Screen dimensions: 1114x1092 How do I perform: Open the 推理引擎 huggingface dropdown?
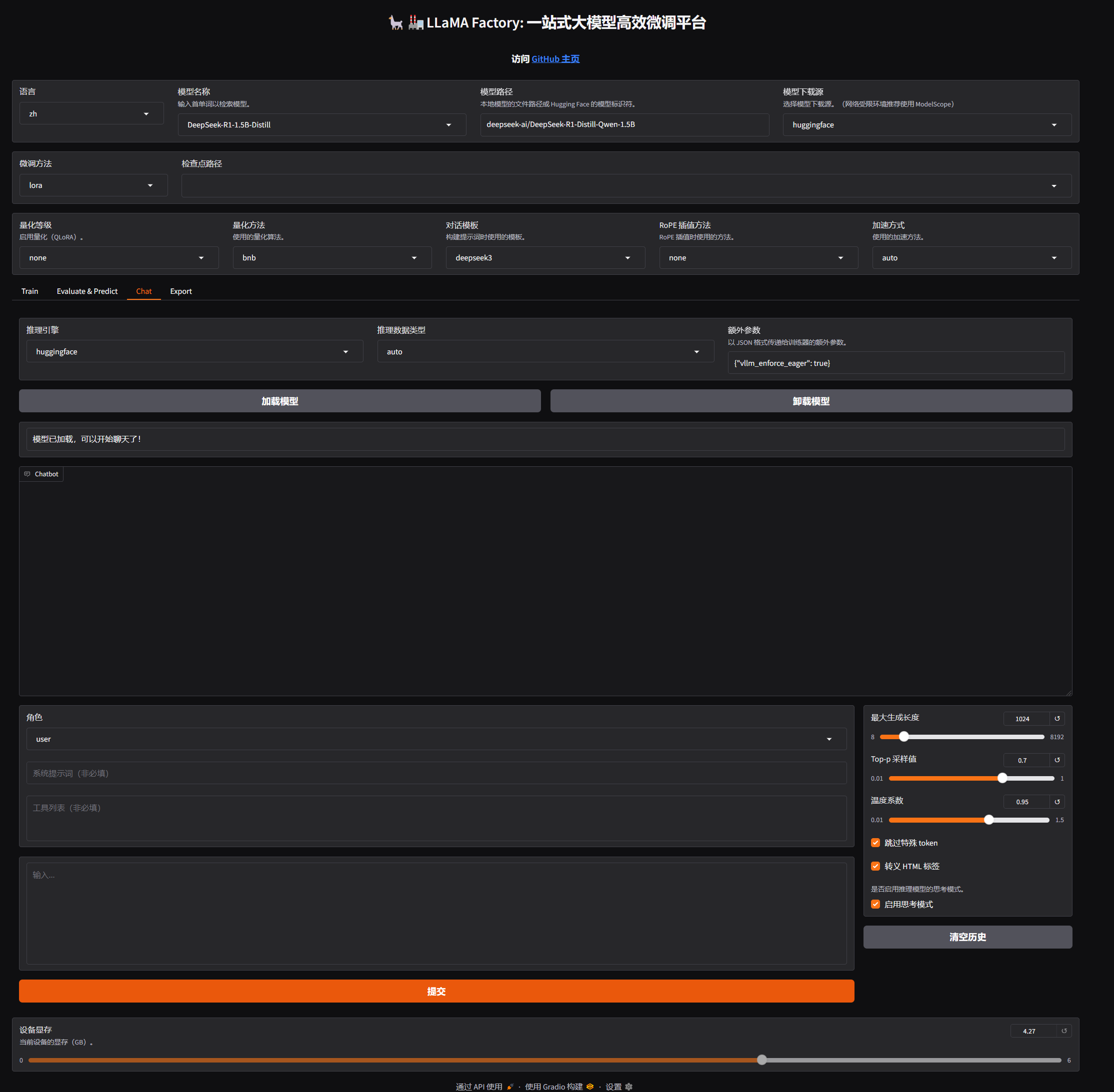click(194, 351)
